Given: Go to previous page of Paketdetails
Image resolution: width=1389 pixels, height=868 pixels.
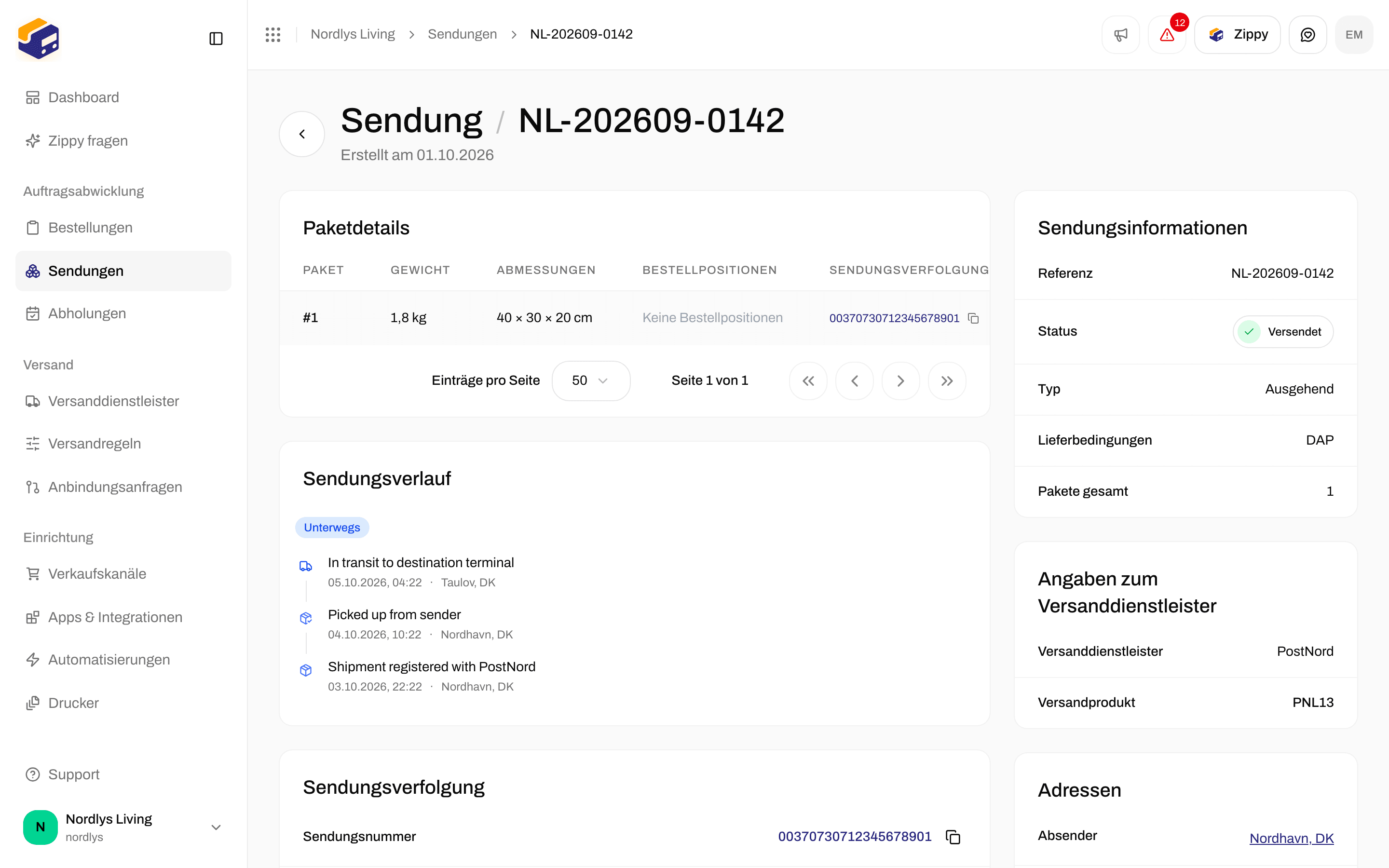Looking at the screenshot, I should coord(855,380).
